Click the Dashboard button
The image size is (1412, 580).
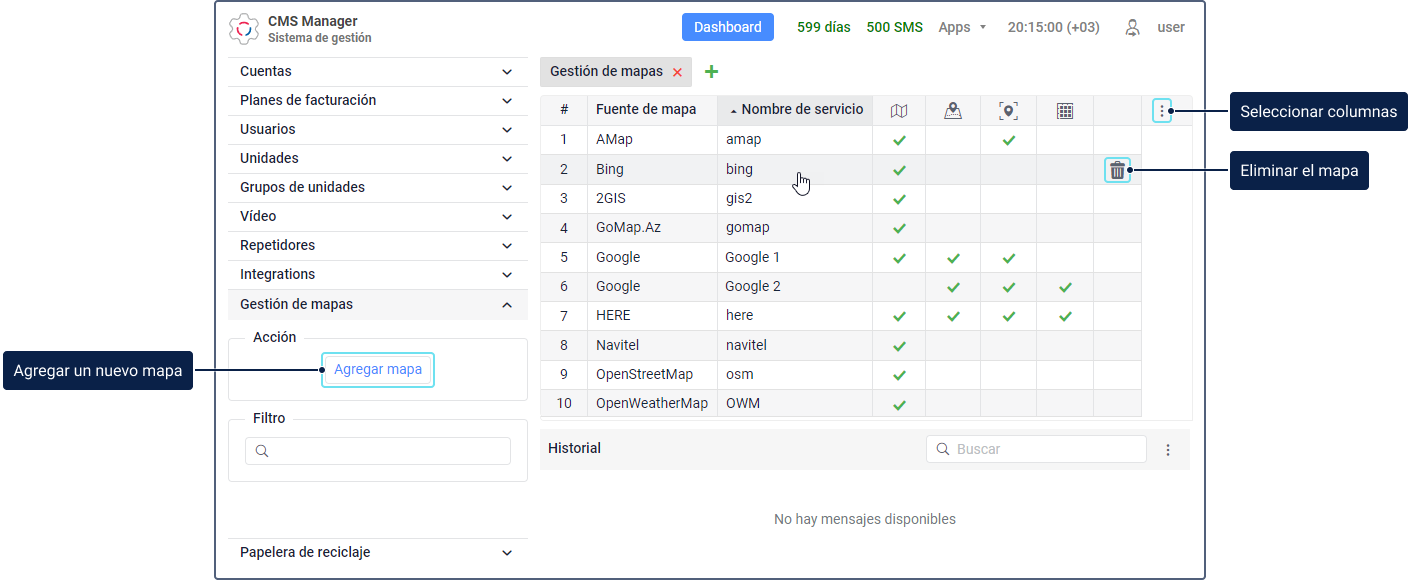728,28
